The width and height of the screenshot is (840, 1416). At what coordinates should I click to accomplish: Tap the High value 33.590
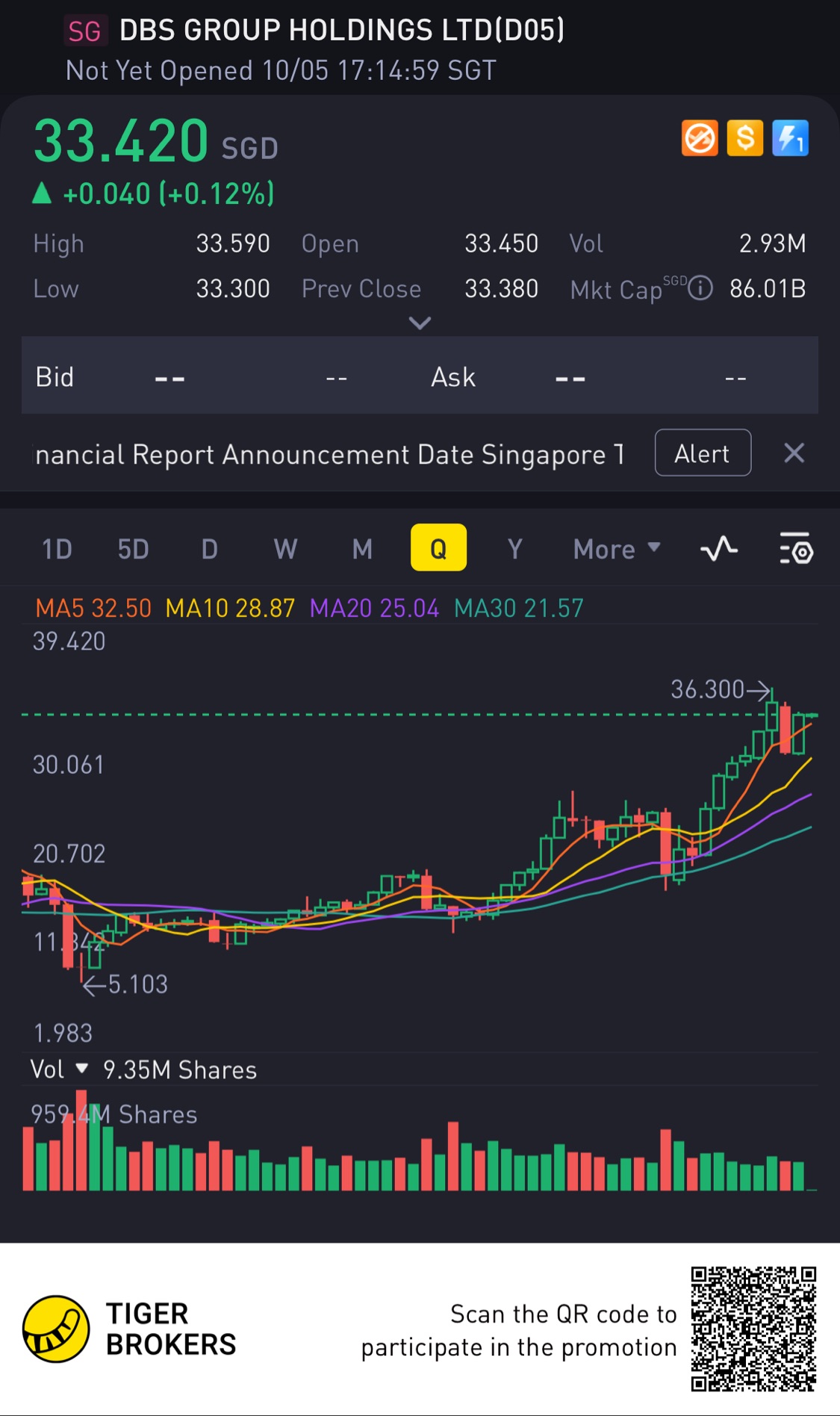click(x=233, y=243)
